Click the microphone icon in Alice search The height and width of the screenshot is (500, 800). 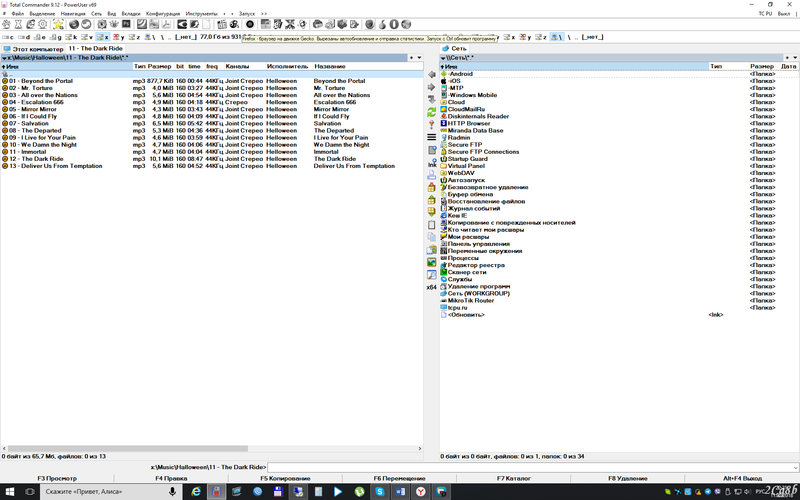tap(172, 491)
